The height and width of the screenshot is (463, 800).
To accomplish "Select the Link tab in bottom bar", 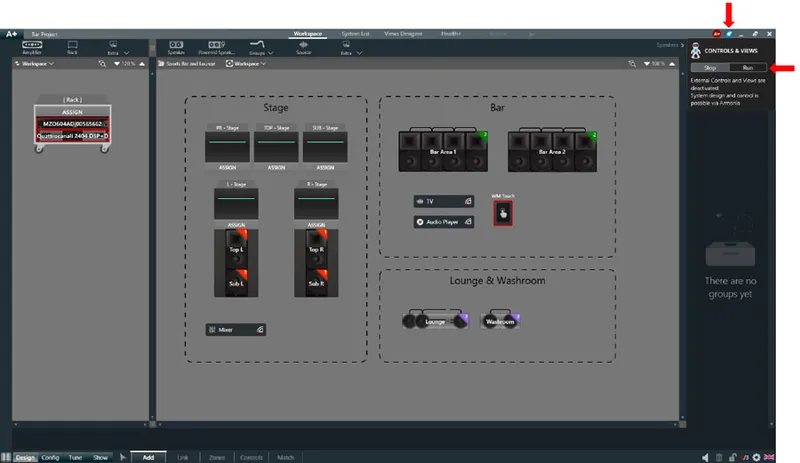I will (x=183, y=457).
